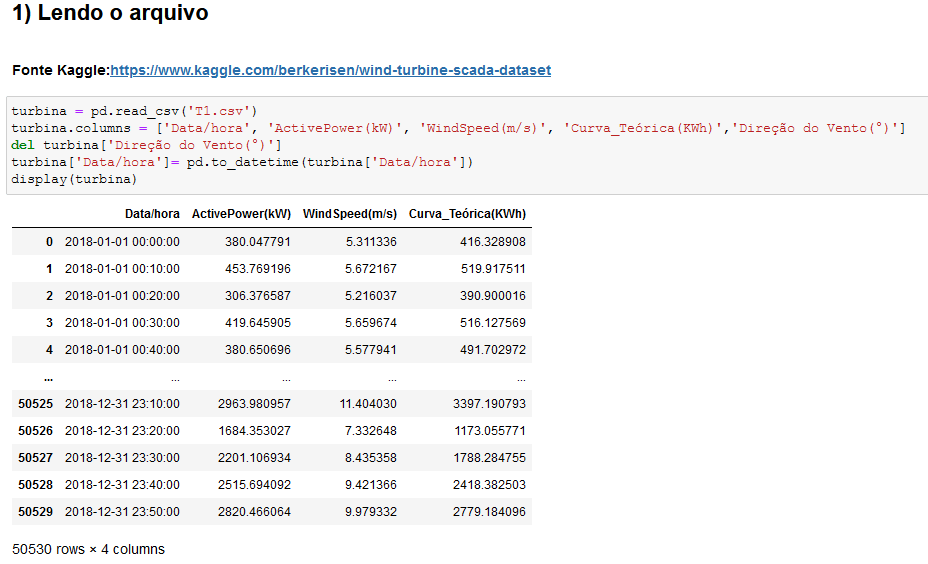Select cell 2018-01-01 00:40:00
Viewport: 928px width, 564px height.
pos(122,350)
